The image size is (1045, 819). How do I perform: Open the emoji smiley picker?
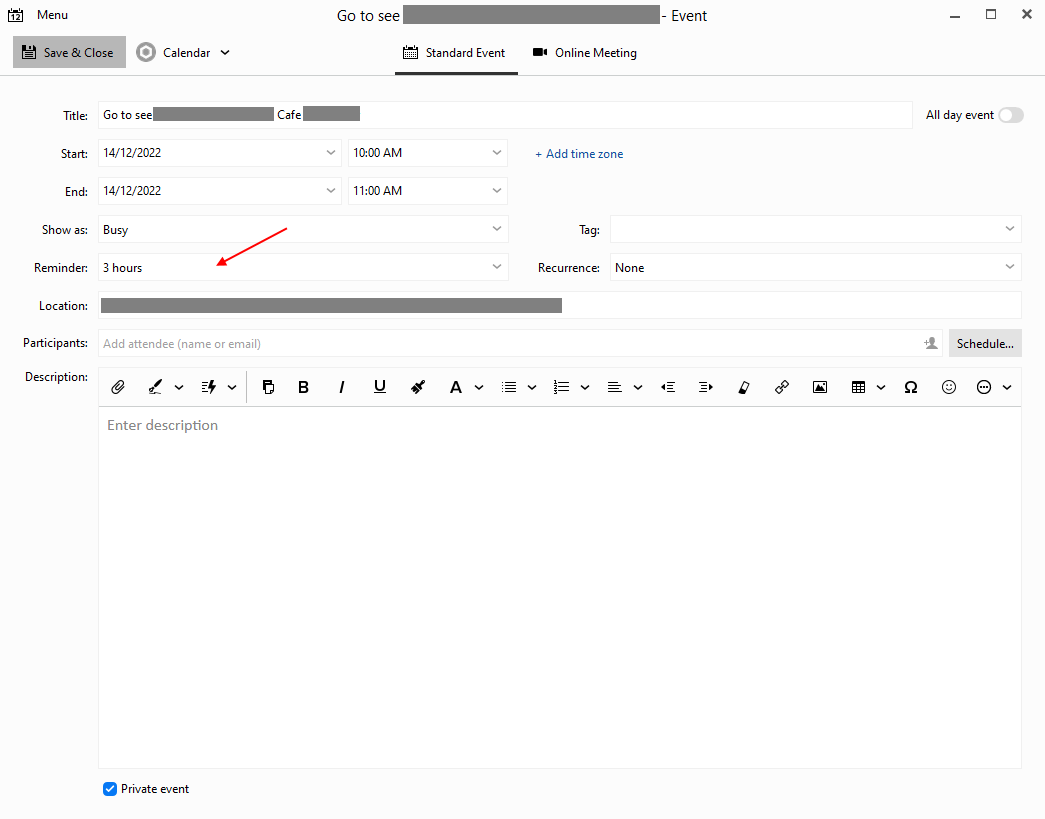(x=949, y=387)
